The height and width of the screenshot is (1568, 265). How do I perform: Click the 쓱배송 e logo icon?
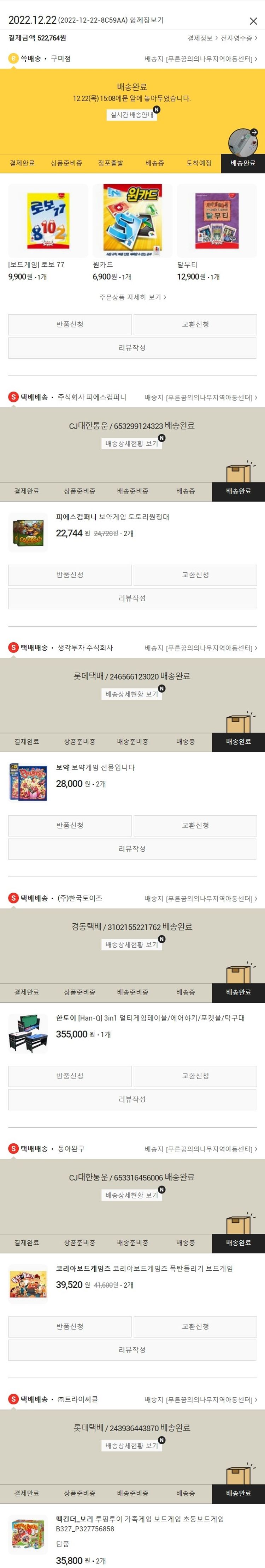pos(13,59)
